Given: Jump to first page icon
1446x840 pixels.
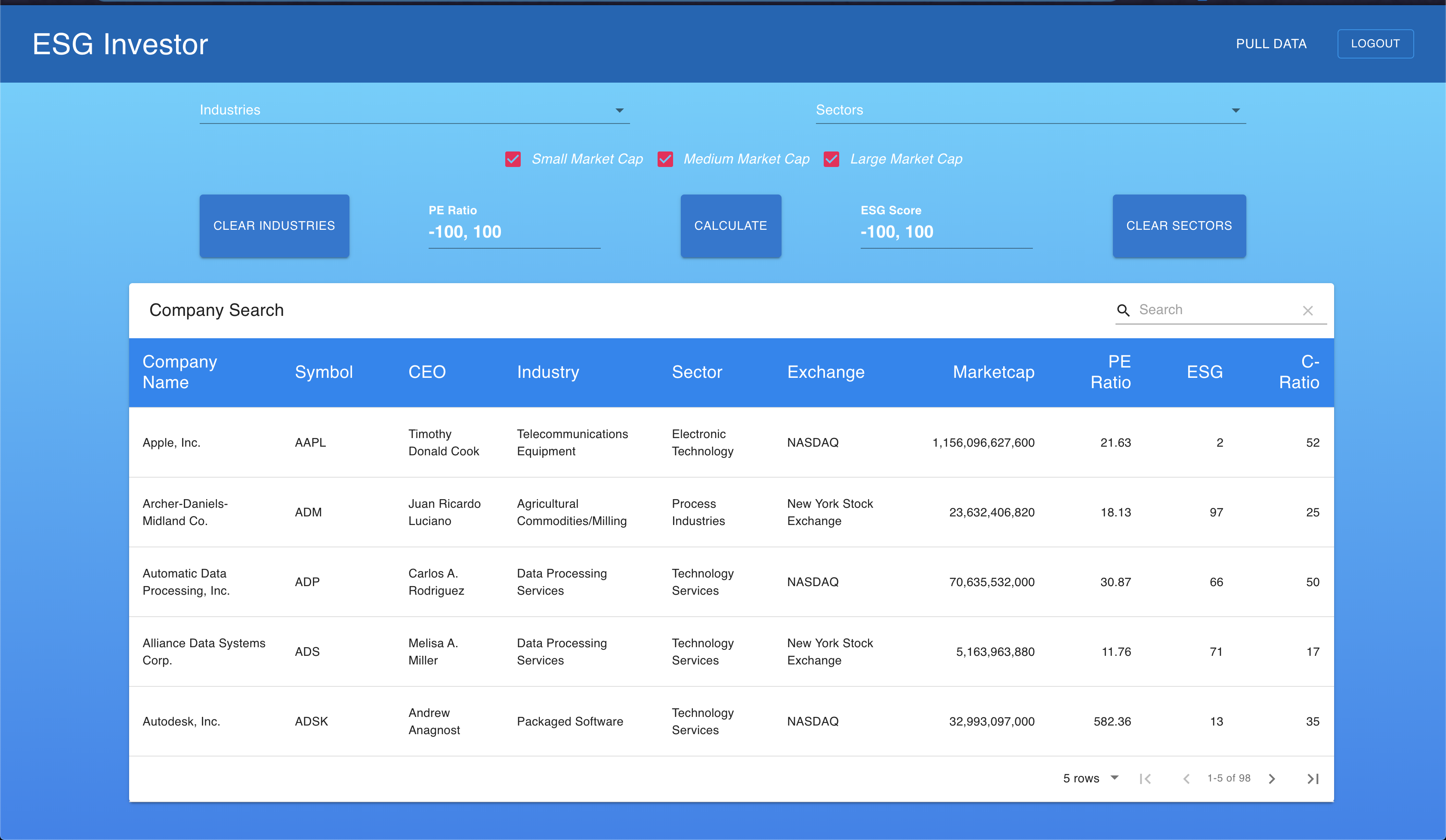Looking at the screenshot, I should click(1145, 778).
